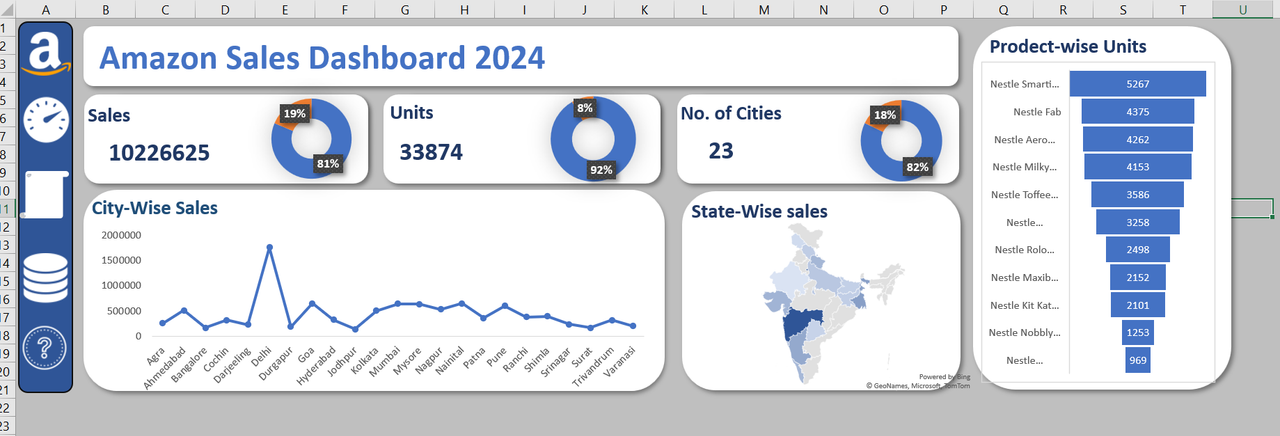Viewport: 1280px width, 436px height.
Task: Click the Amazon logo icon in sidebar
Action: pos(45,54)
